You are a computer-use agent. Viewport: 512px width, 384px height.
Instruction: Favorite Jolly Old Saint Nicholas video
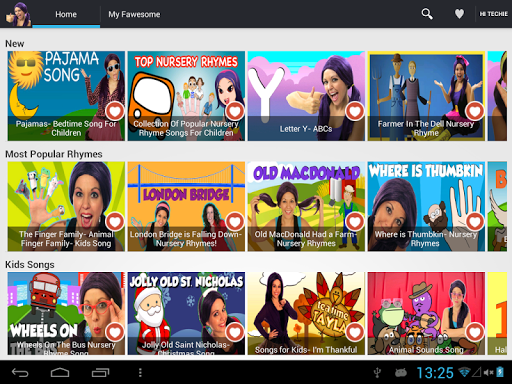point(235,332)
